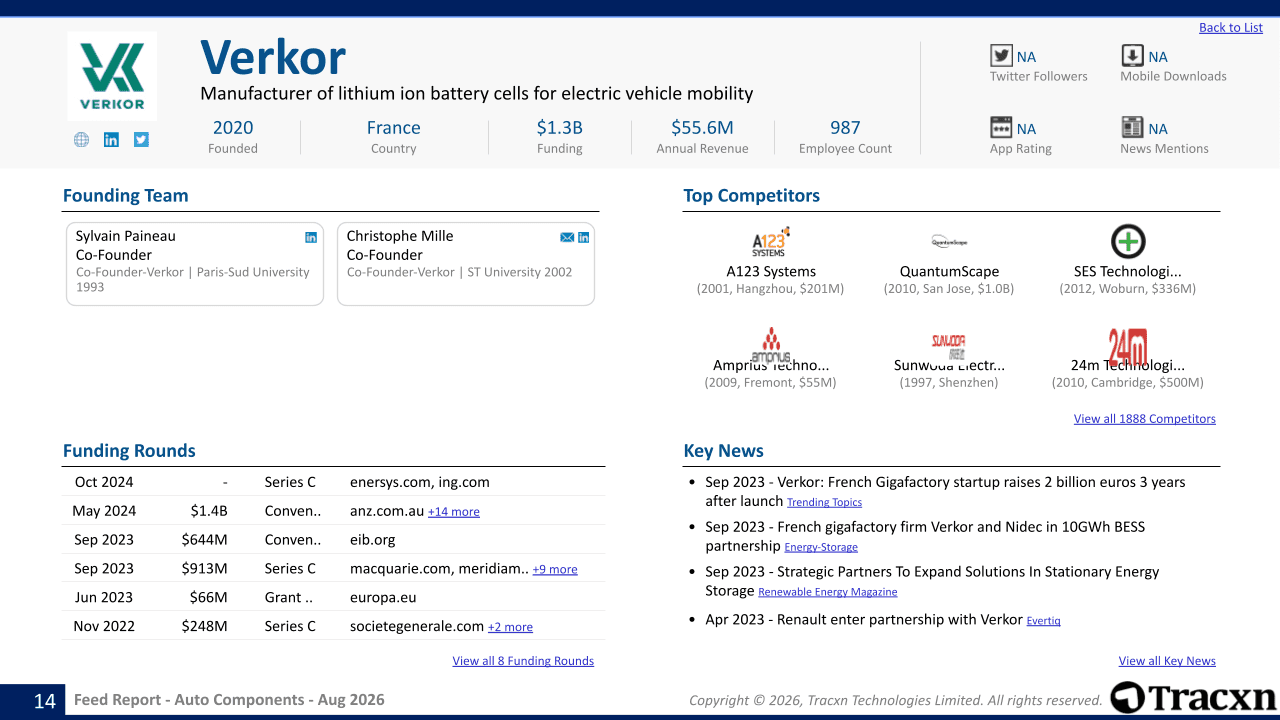Select the Jun 2023 funding round date
This screenshot has width=1280, height=720.
click(104, 598)
